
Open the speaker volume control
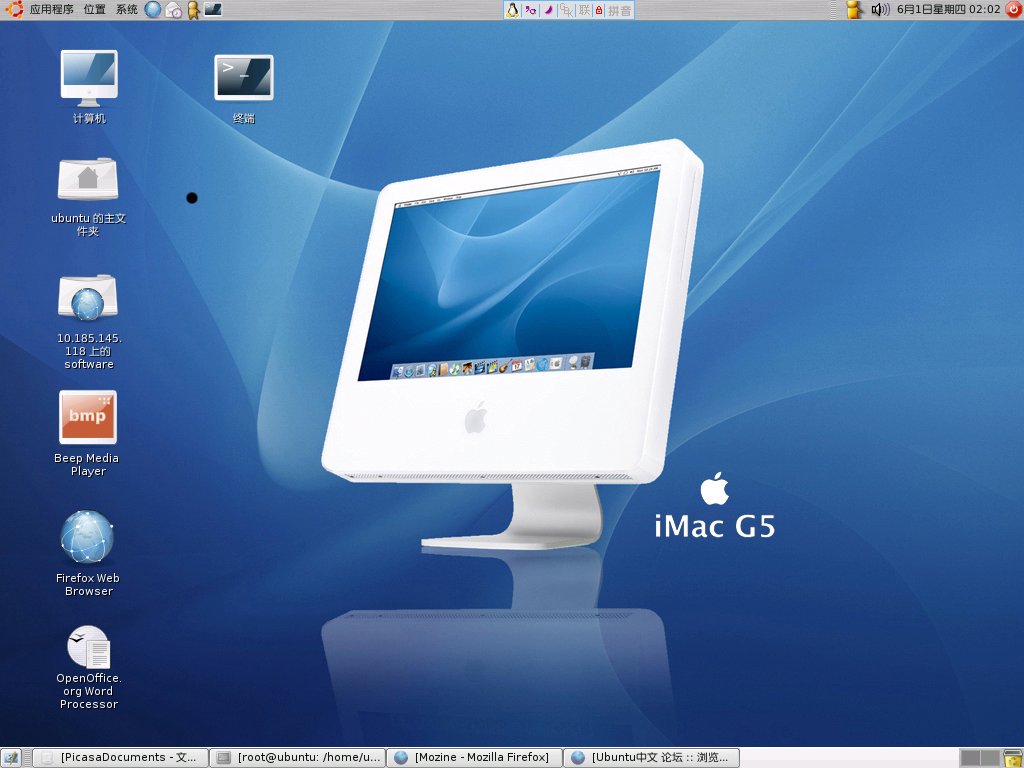pos(880,9)
